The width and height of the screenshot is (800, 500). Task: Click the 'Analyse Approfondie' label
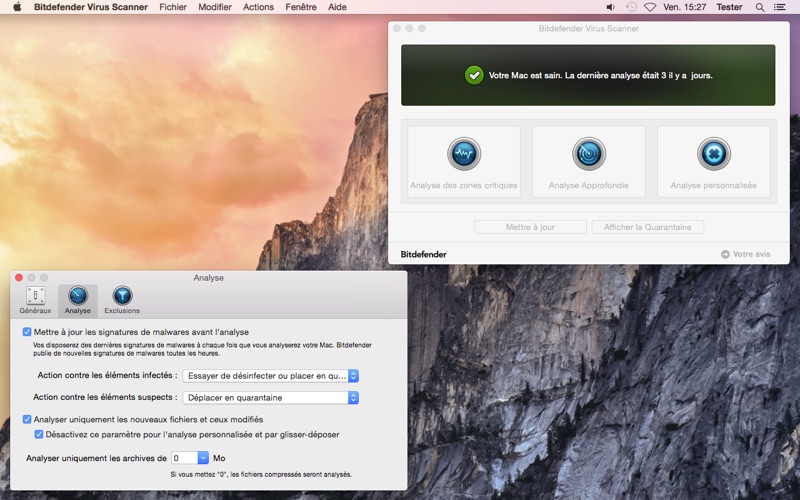click(589, 185)
